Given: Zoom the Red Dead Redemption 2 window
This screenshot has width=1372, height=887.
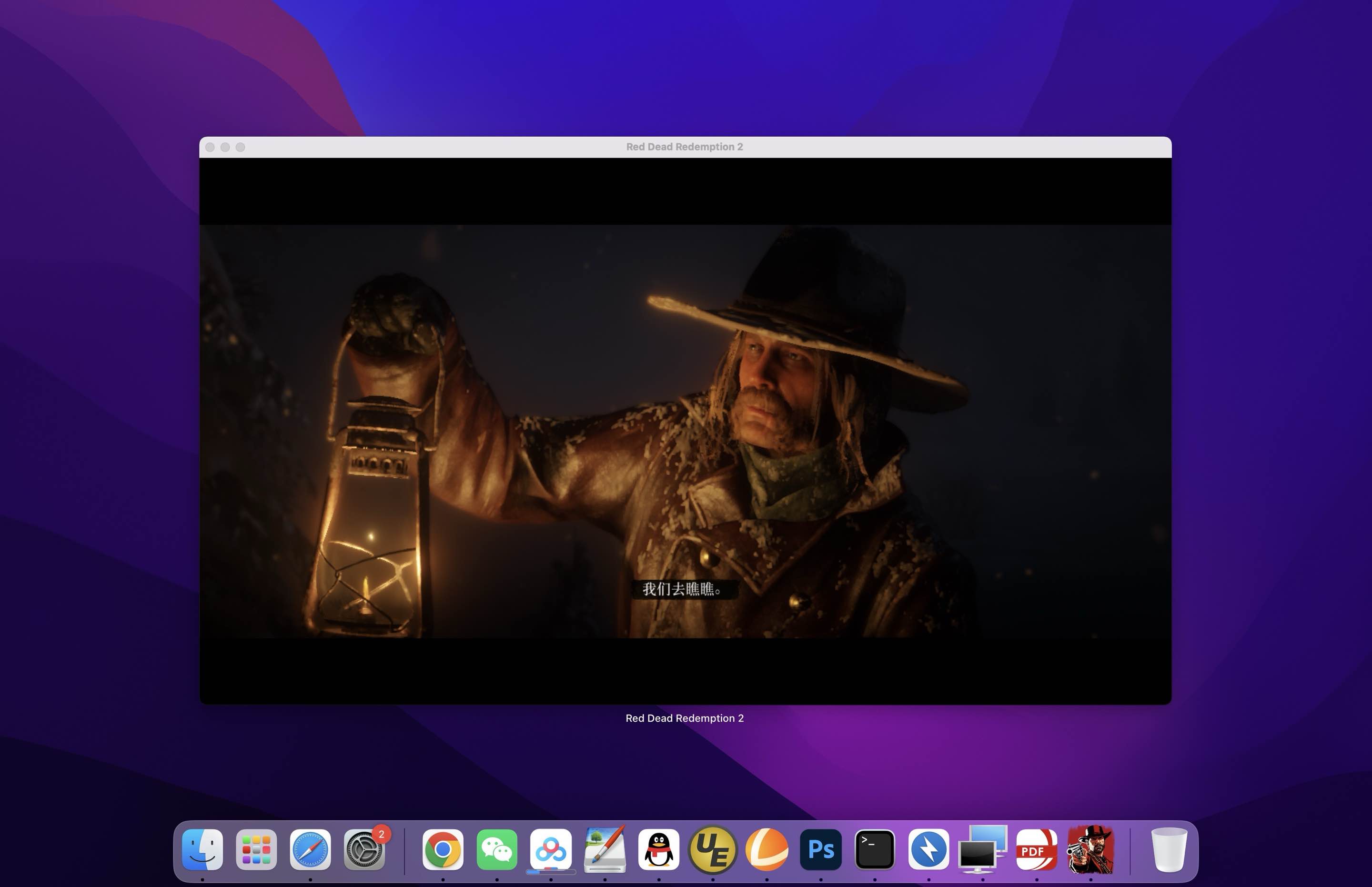Looking at the screenshot, I should pos(240,148).
